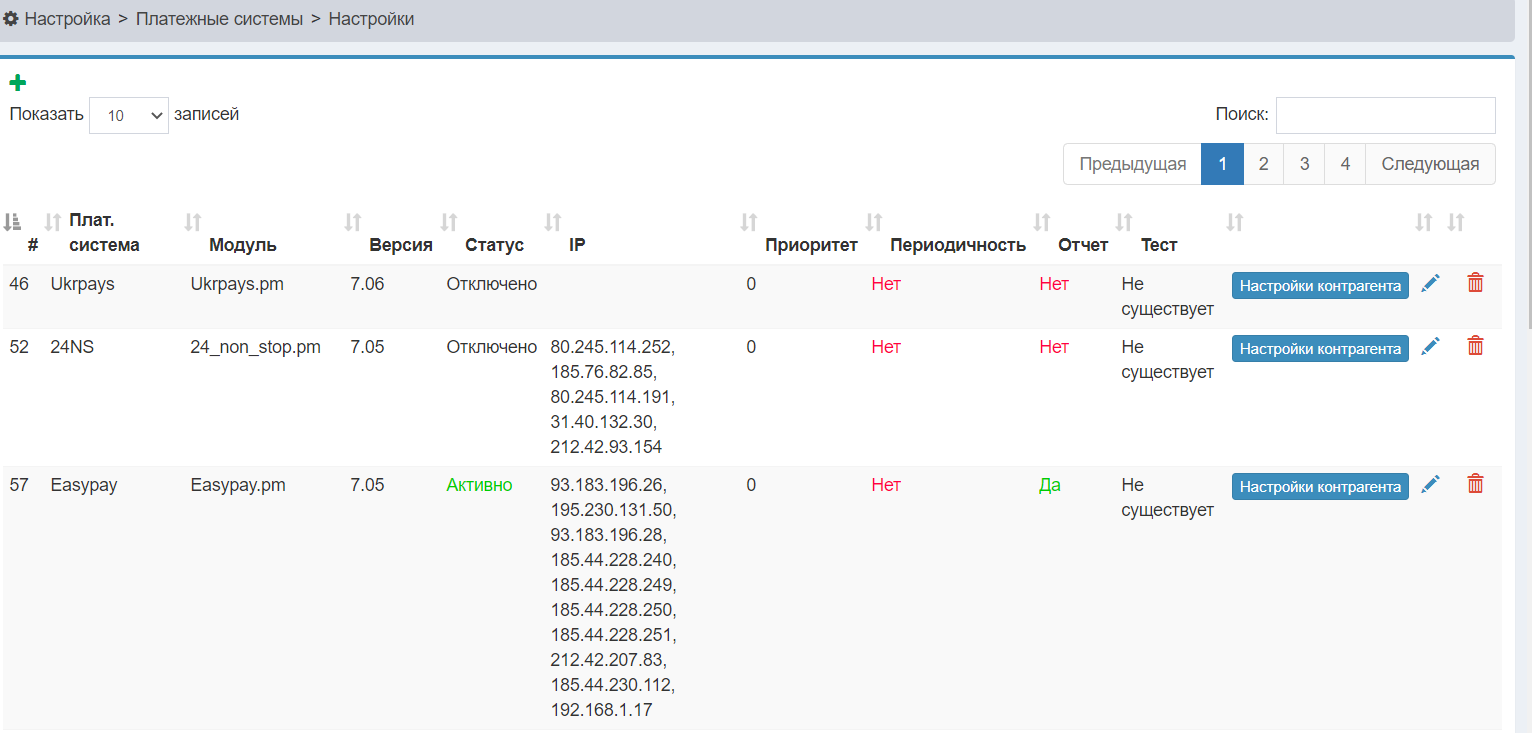
Task: Delete the 24NS row via trash icon
Action: click(x=1475, y=346)
